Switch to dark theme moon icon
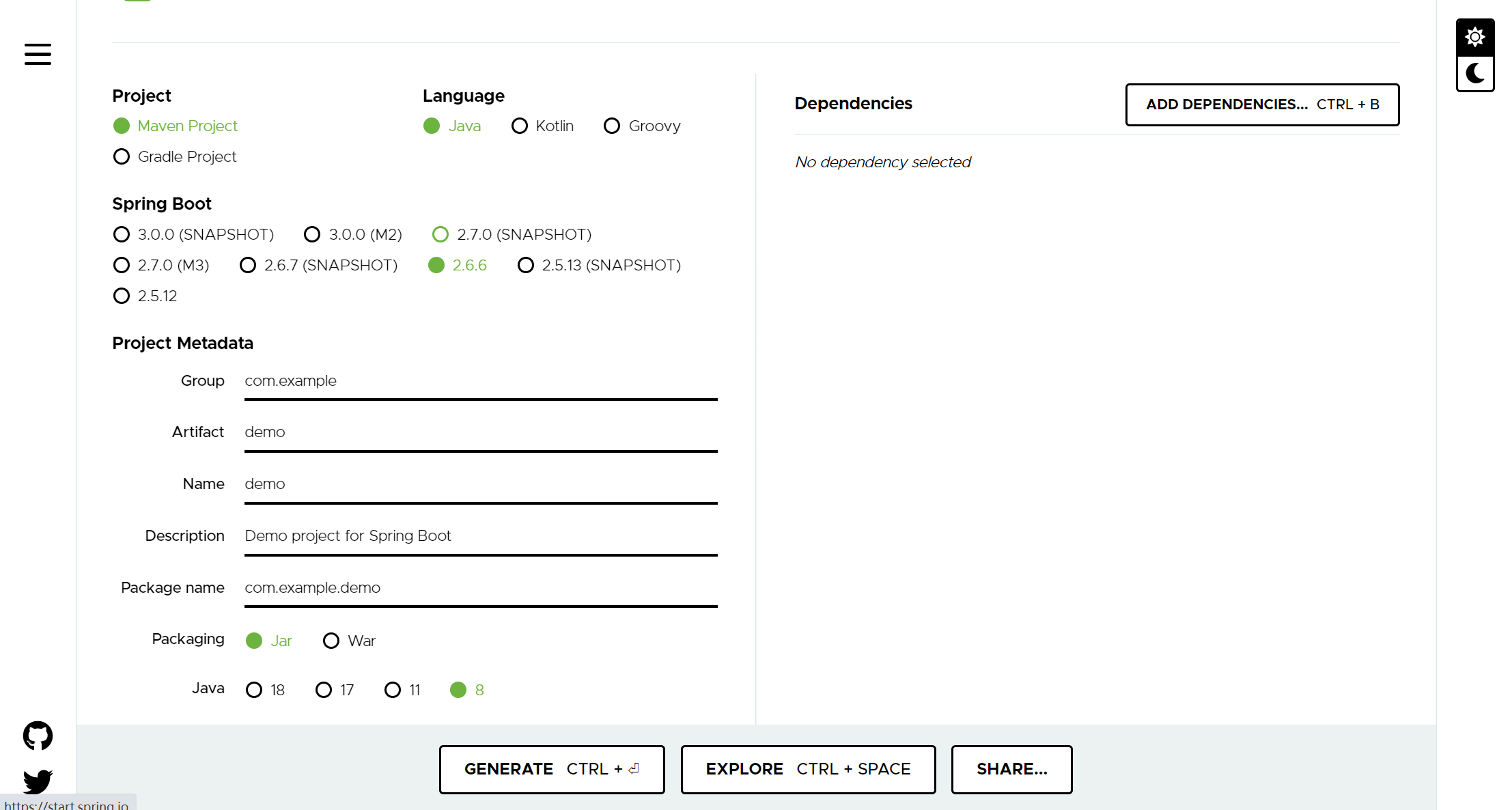Image resolution: width=1512 pixels, height=810 pixels. pyautogui.click(x=1475, y=73)
